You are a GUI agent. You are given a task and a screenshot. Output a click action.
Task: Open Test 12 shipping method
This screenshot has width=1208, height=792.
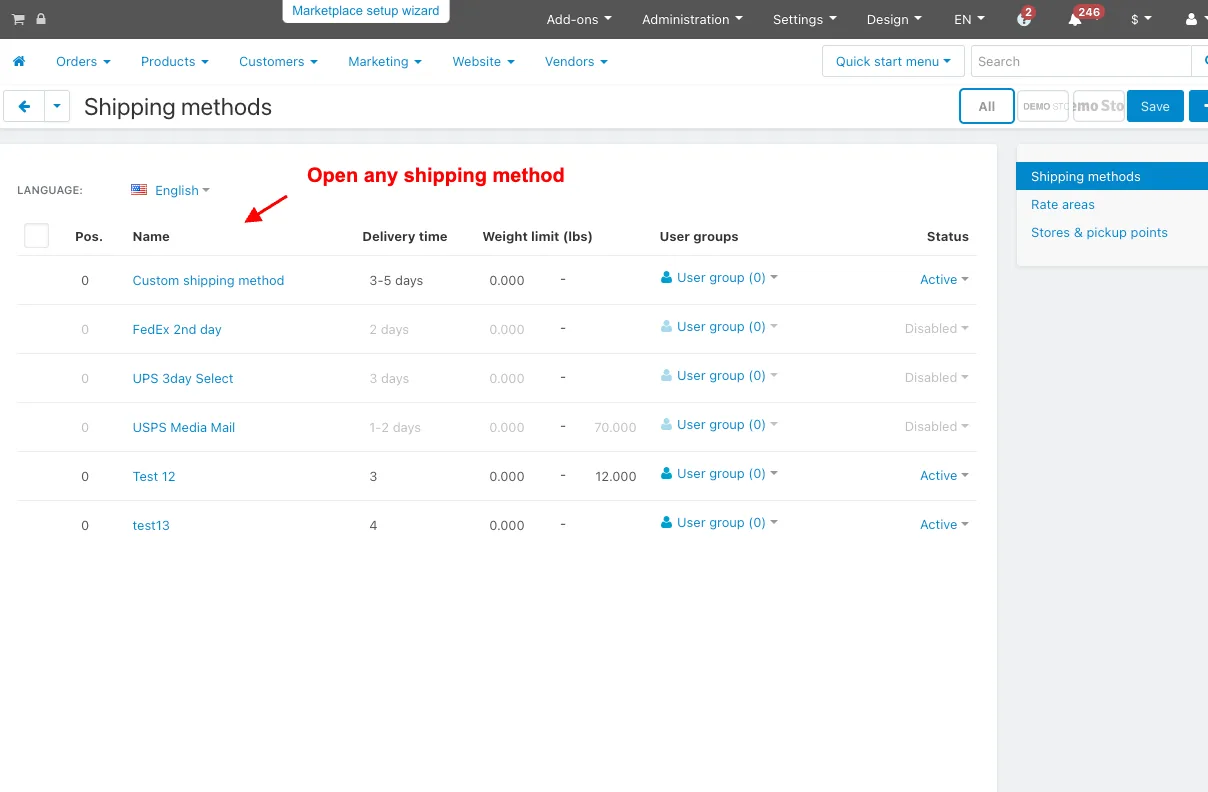[154, 476]
